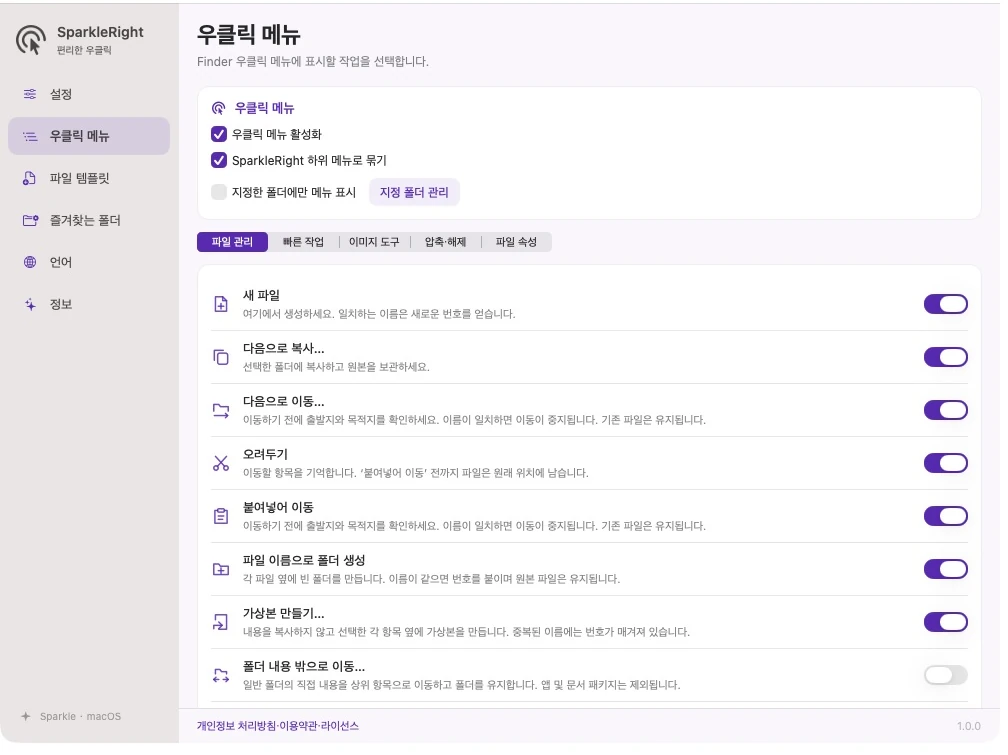Switch off 파일 이름으로 폴더 생성 toggle

click(x=946, y=569)
